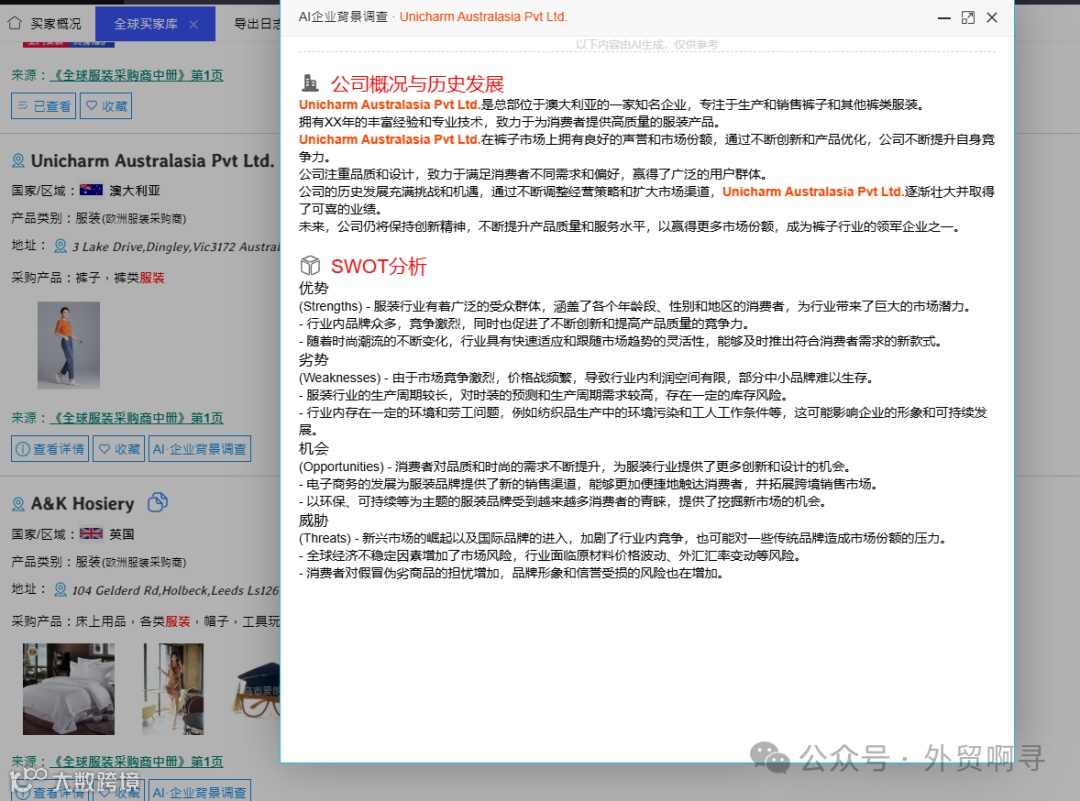Open A&K Hosiery dress model thumbnail
Image resolution: width=1080 pixels, height=801 pixels.
coord(173,689)
